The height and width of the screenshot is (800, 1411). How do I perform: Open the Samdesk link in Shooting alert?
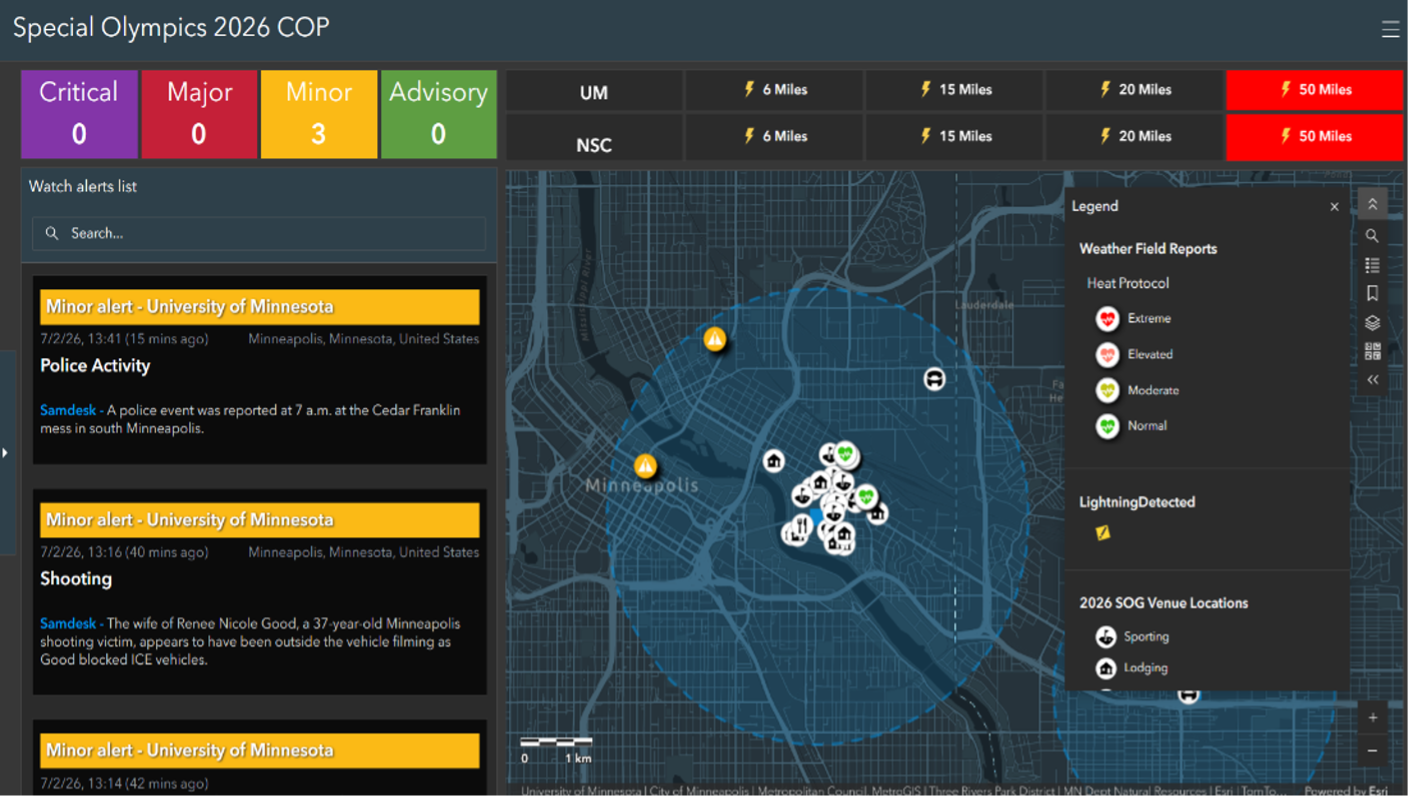pos(69,624)
